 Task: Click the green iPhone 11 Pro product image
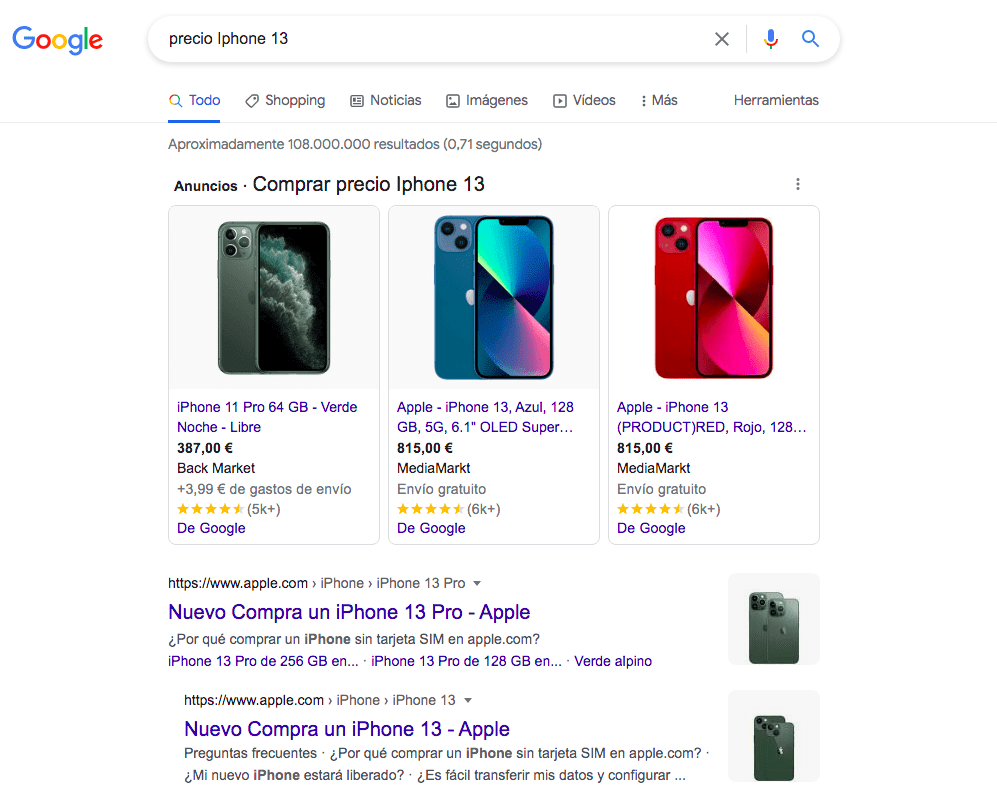coord(274,298)
